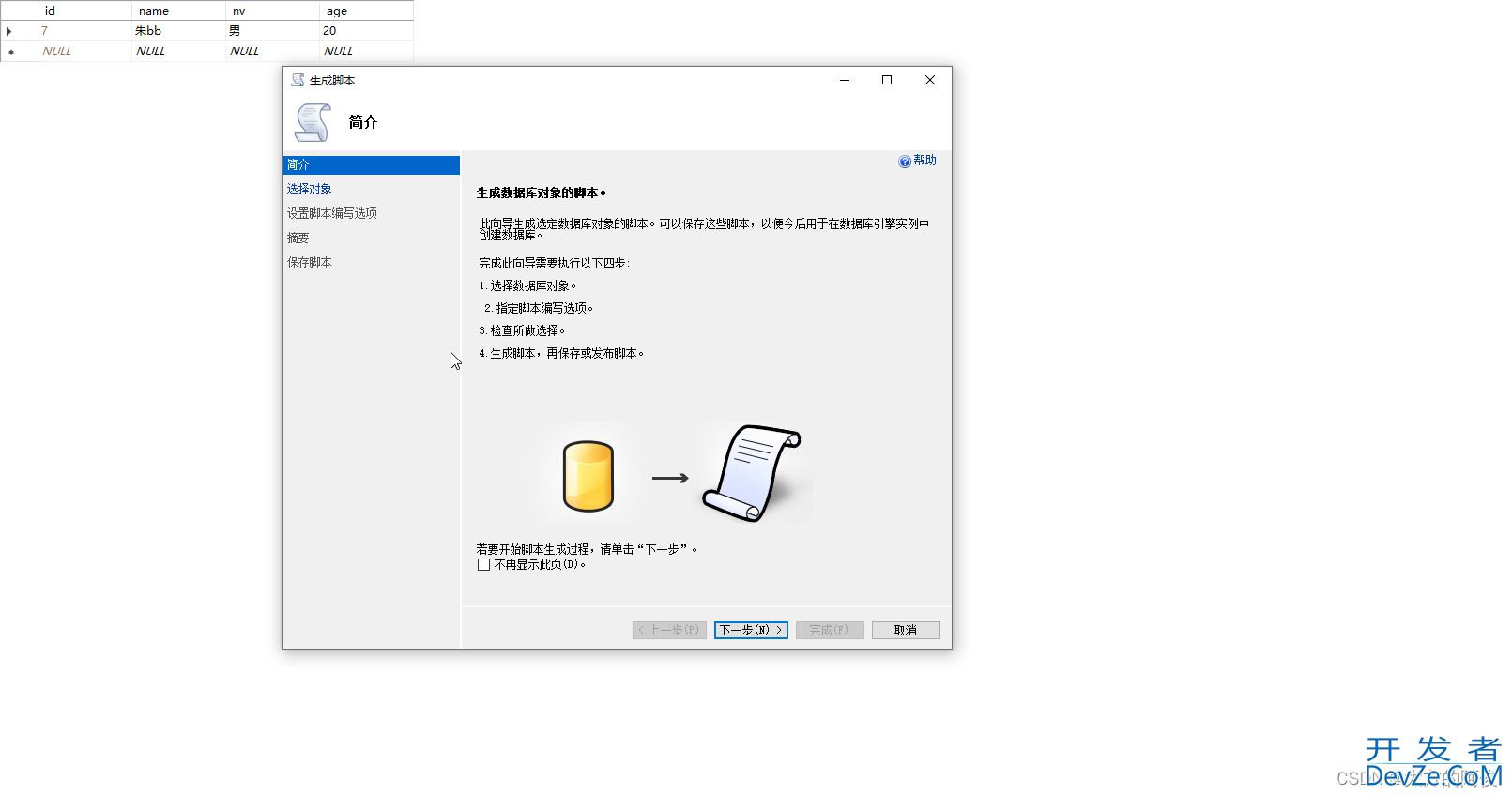Click the NULL cell under the age column
1512x796 pixels.
[366, 52]
